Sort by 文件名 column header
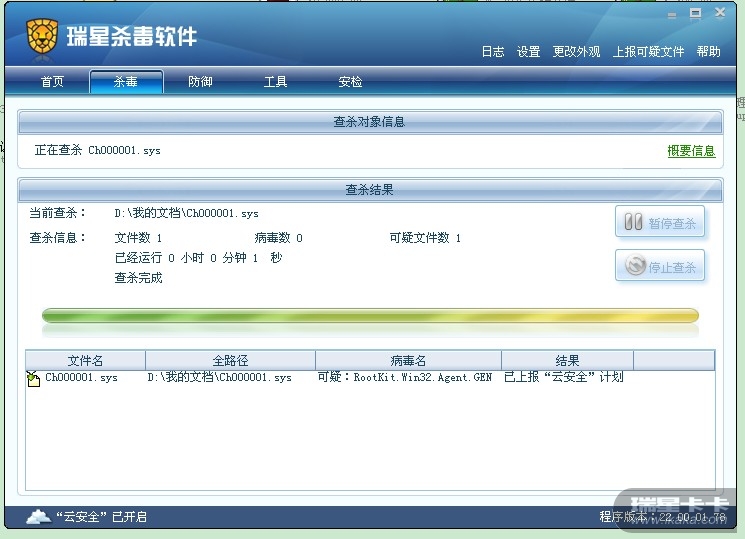 coord(85,360)
